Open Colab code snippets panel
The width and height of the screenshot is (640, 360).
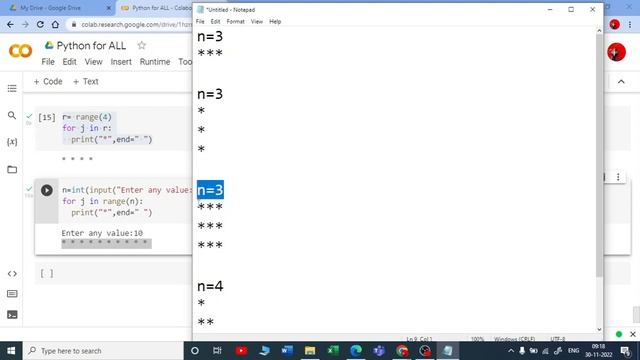12,273
